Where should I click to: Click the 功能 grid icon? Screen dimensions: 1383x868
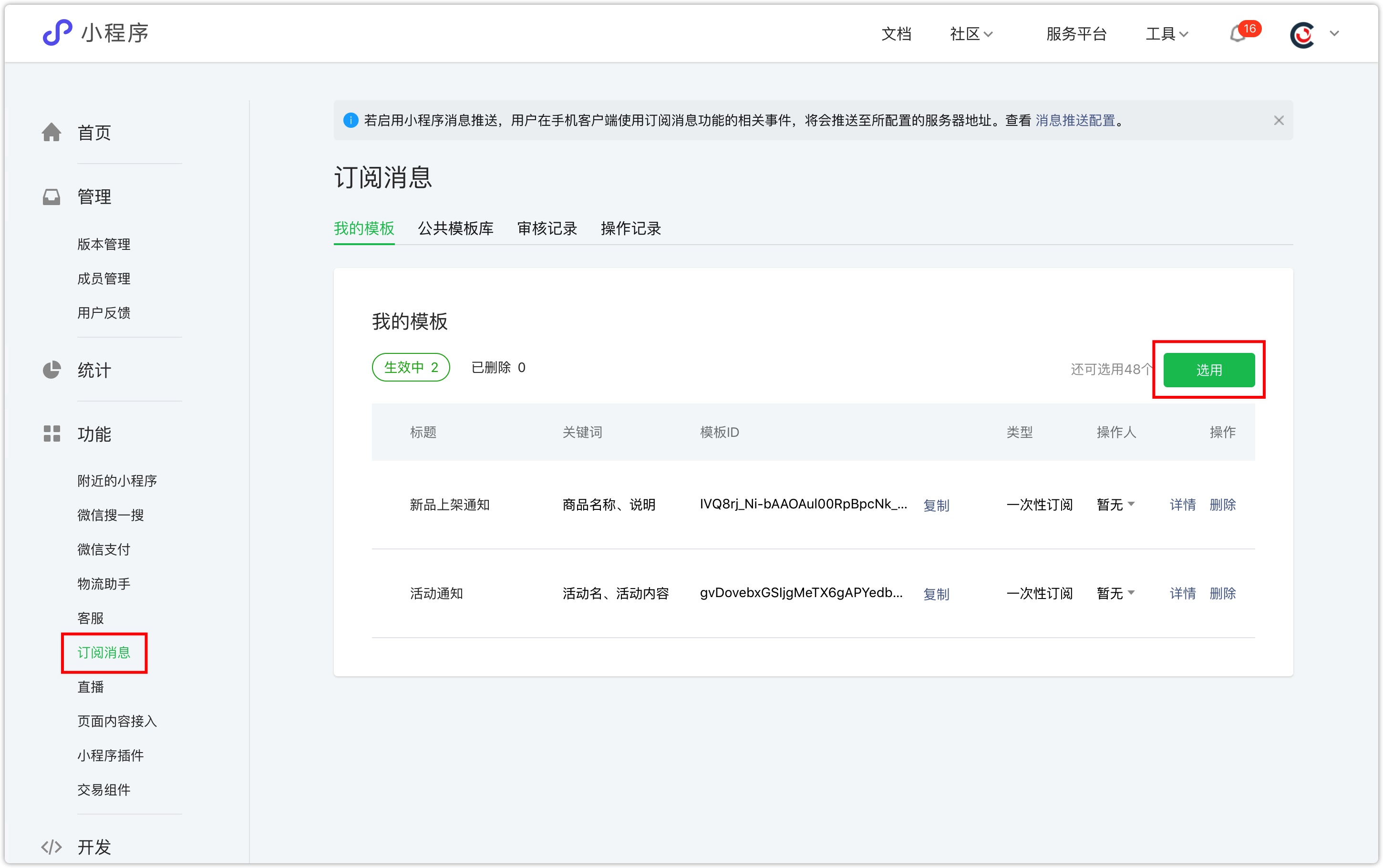(x=52, y=434)
